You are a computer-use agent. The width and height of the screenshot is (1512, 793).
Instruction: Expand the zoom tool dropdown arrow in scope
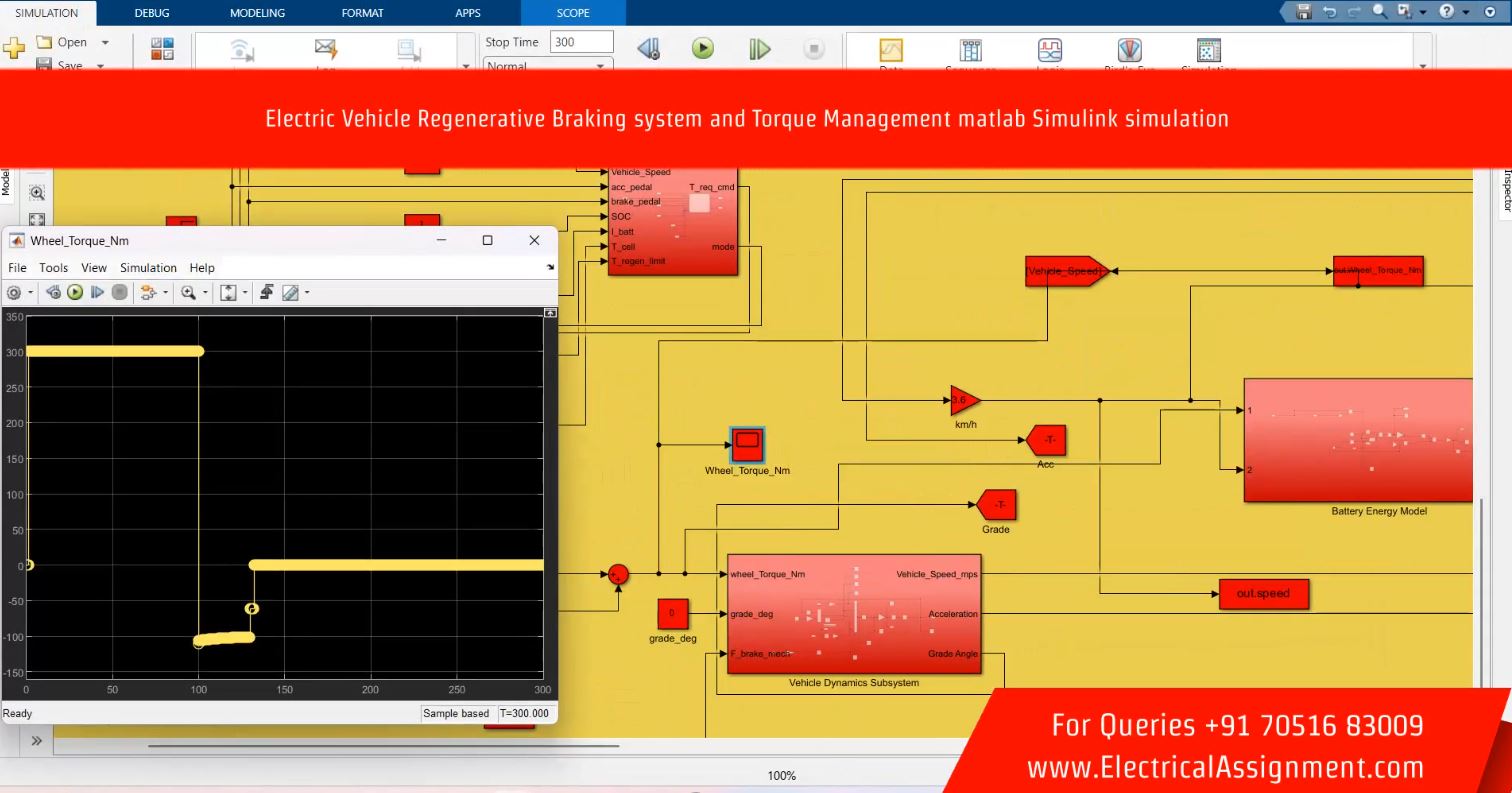[206, 293]
